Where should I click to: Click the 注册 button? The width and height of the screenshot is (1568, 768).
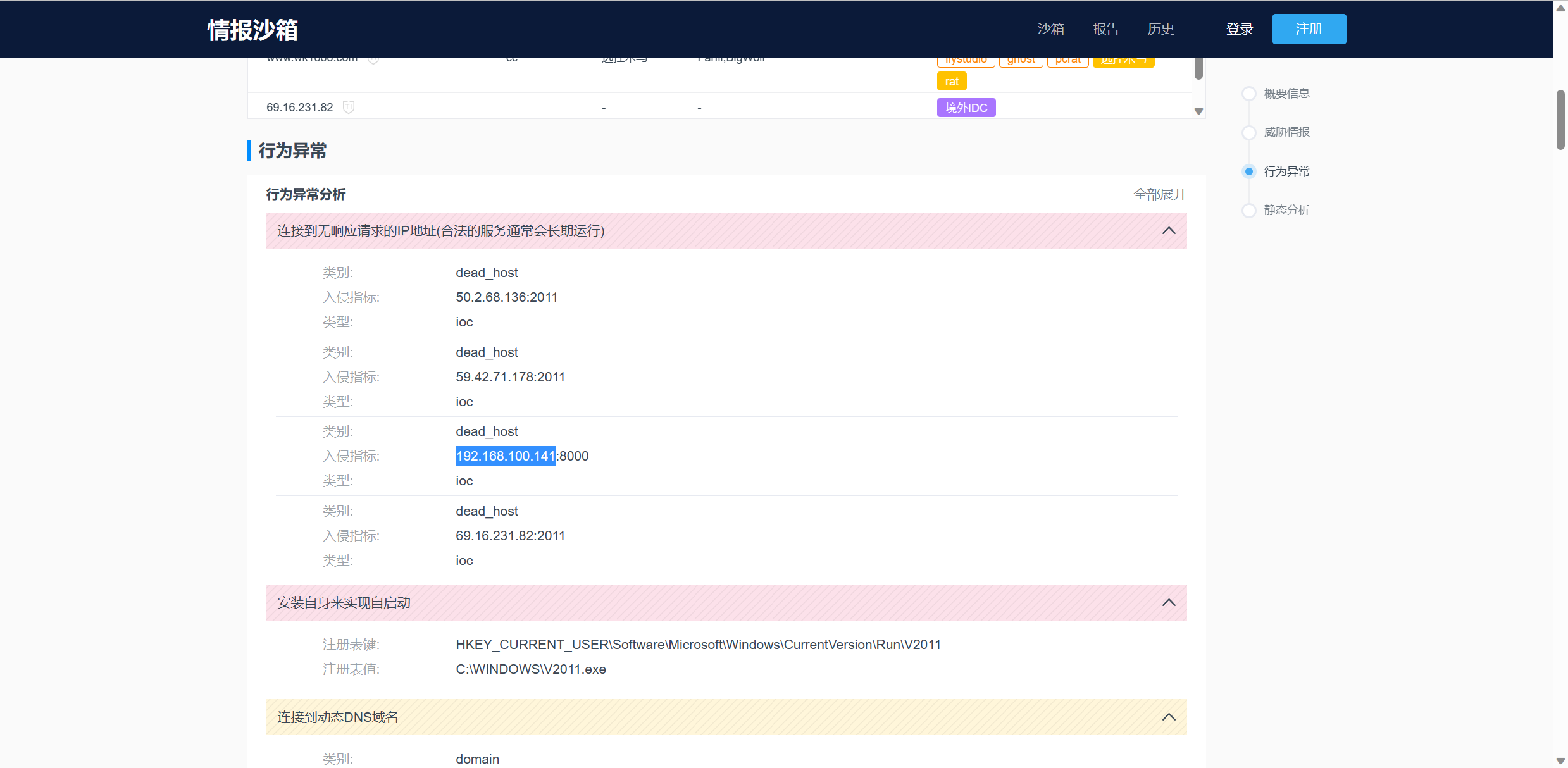(1309, 29)
